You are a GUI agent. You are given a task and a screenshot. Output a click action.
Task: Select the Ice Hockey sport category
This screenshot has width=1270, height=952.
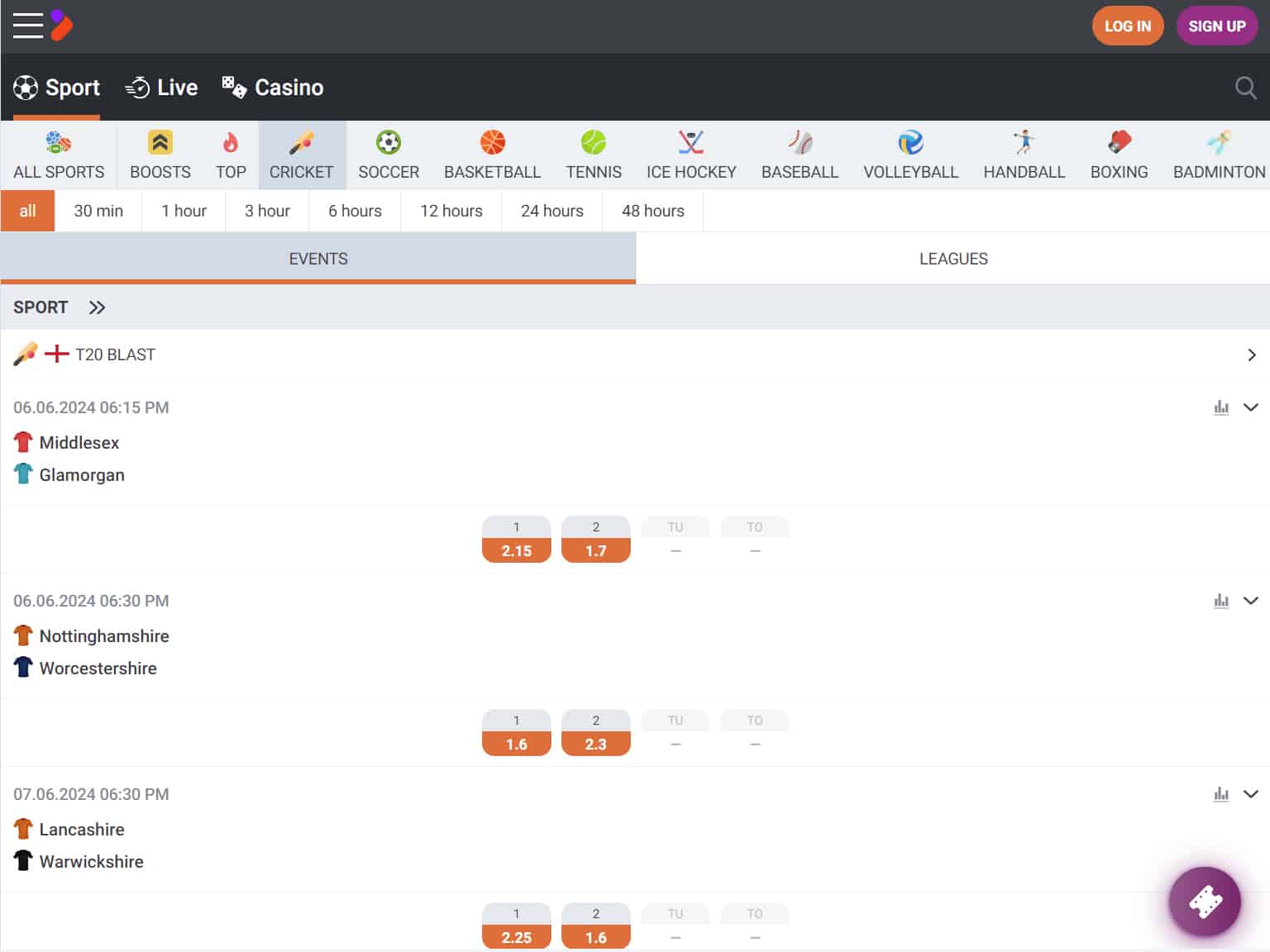pyautogui.click(x=691, y=155)
